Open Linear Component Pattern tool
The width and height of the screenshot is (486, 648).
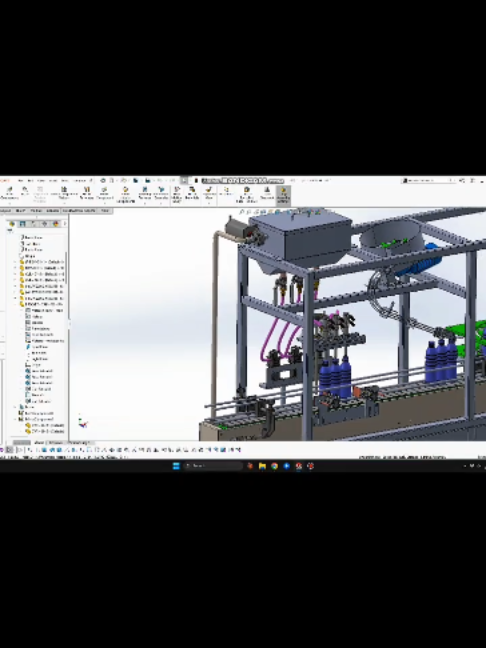tap(64, 193)
